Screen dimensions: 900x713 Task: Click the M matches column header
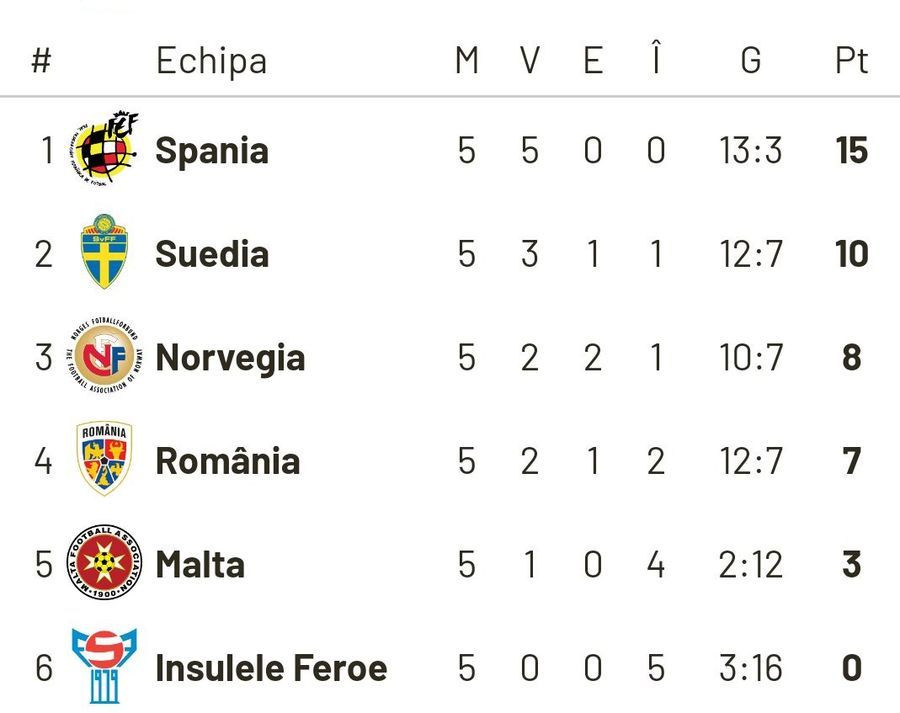pos(467,60)
